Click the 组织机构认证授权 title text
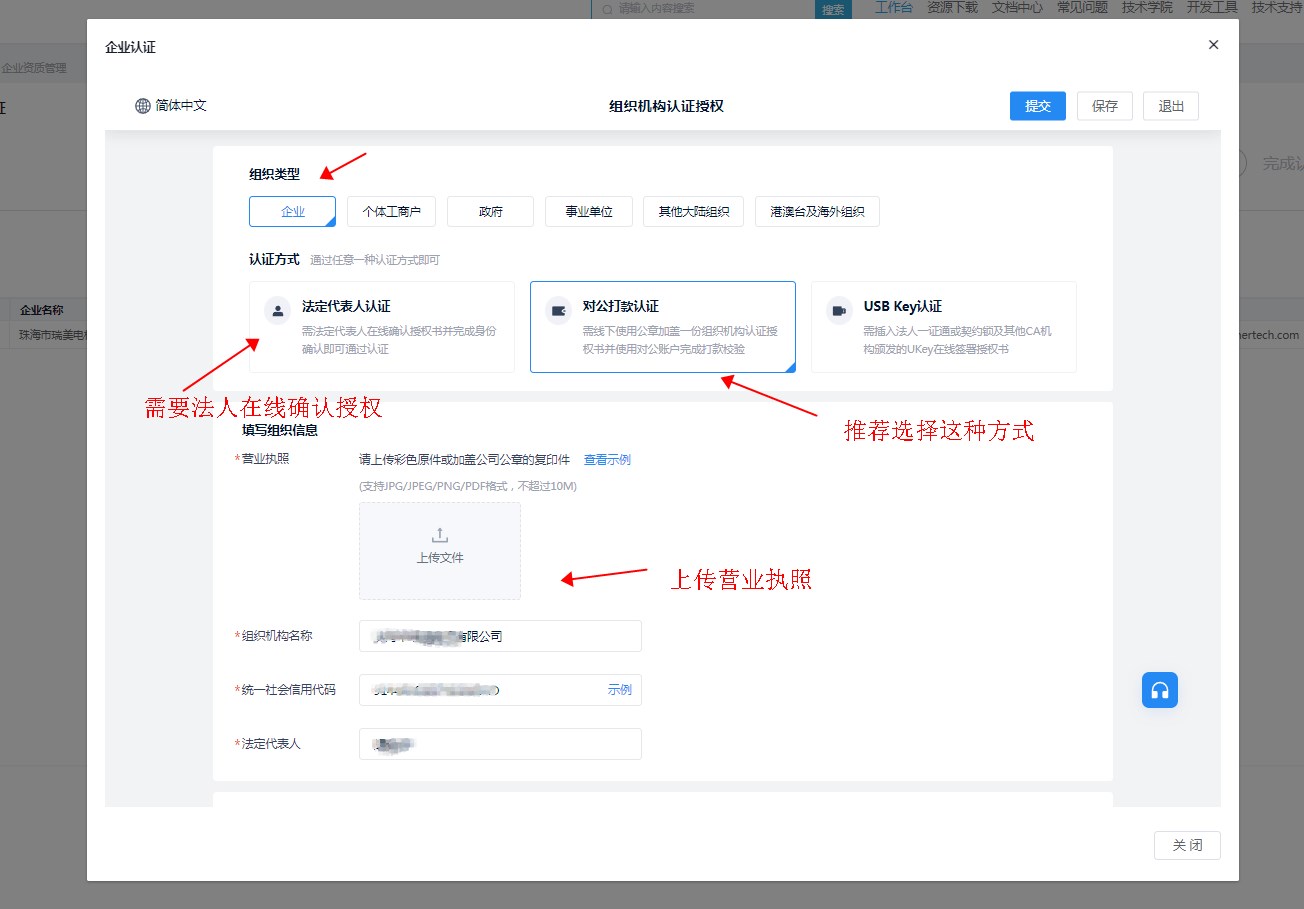 pyautogui.click(x=666, y=106)
